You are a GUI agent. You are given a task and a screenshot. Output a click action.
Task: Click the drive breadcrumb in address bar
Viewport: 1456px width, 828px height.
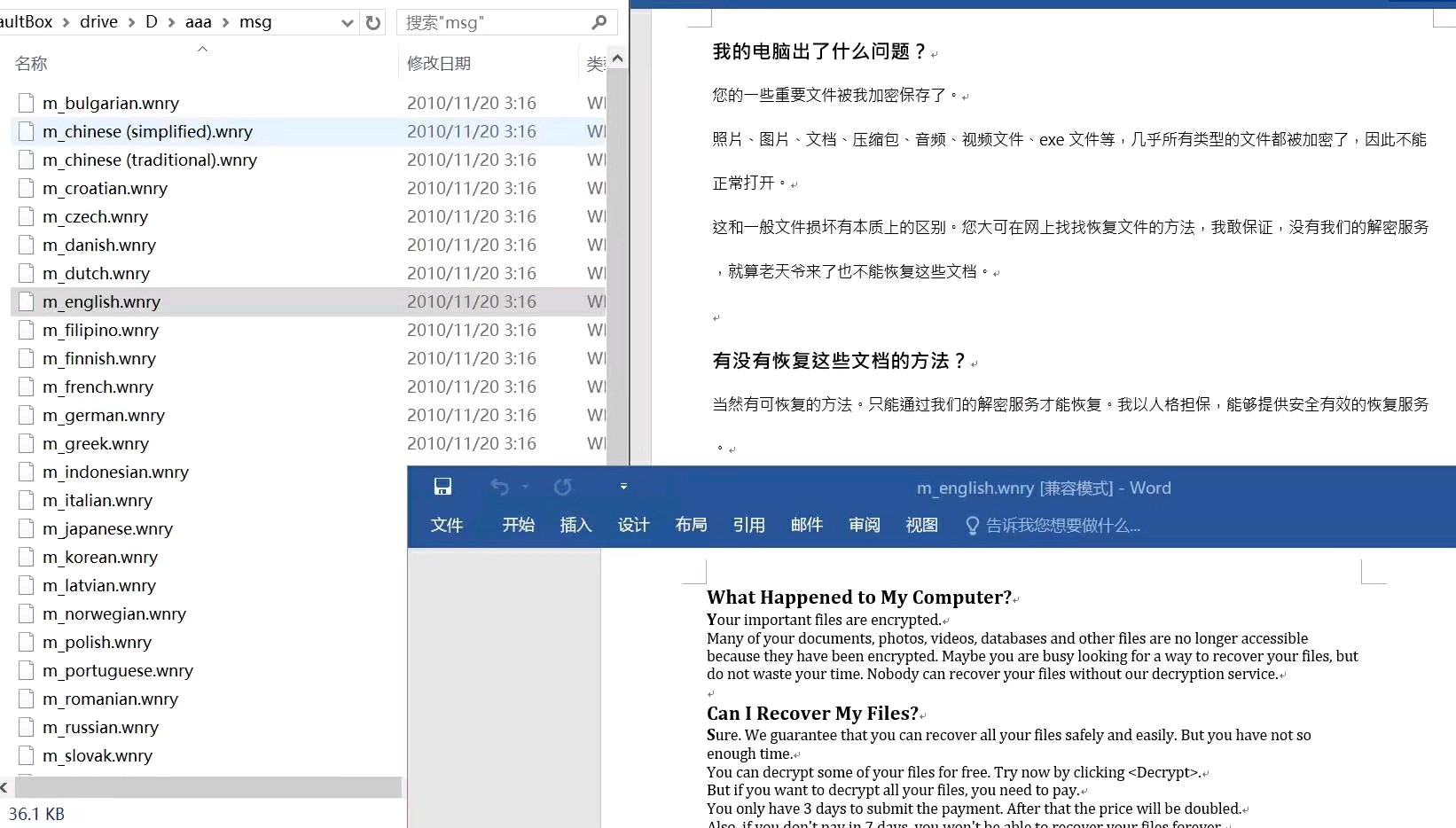tap(98, 21)
